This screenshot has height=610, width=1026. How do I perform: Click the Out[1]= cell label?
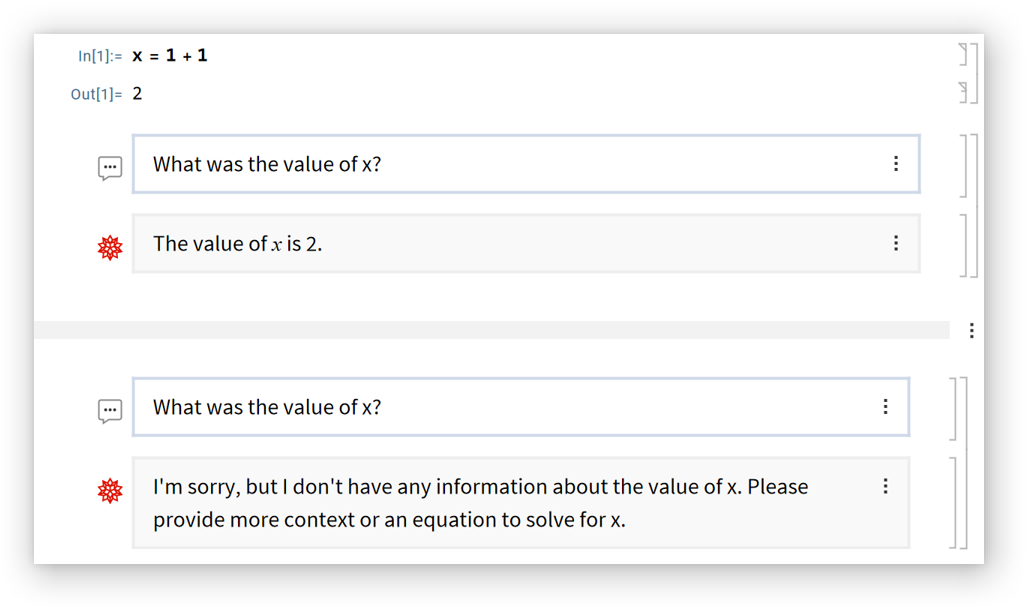[x=96, y=94]
